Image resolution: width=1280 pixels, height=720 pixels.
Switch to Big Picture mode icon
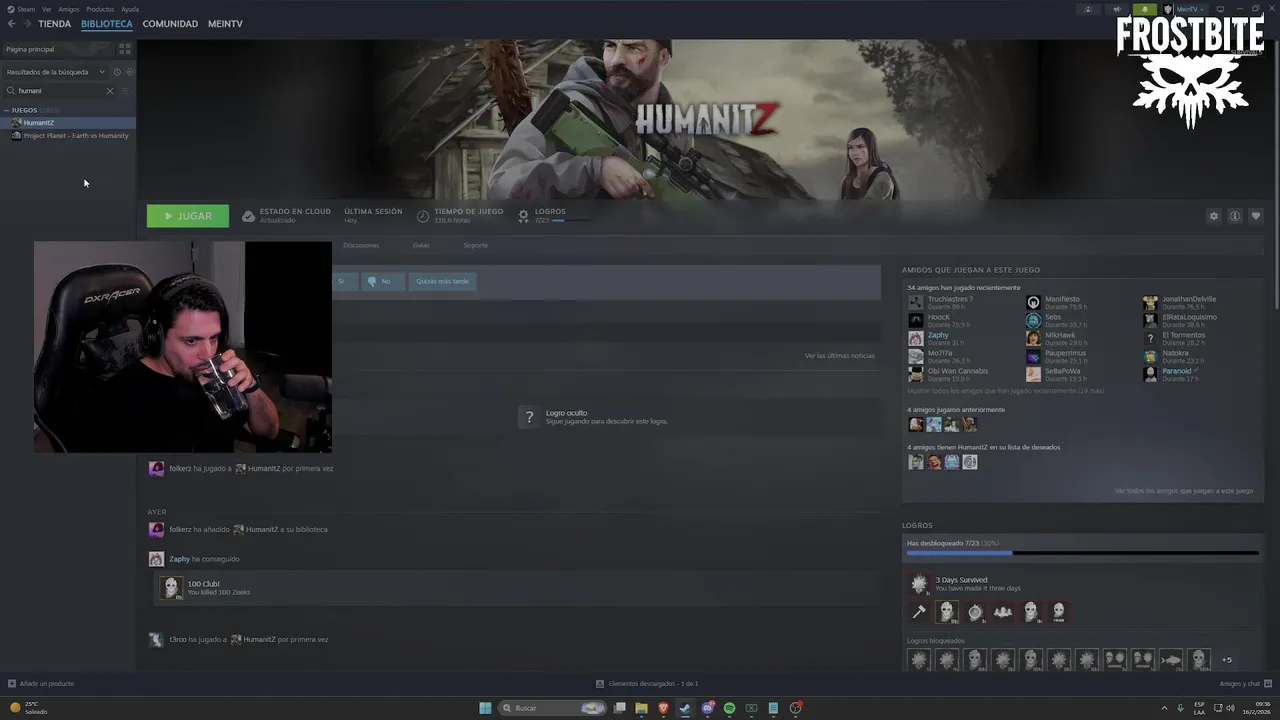click(1220, 9)
